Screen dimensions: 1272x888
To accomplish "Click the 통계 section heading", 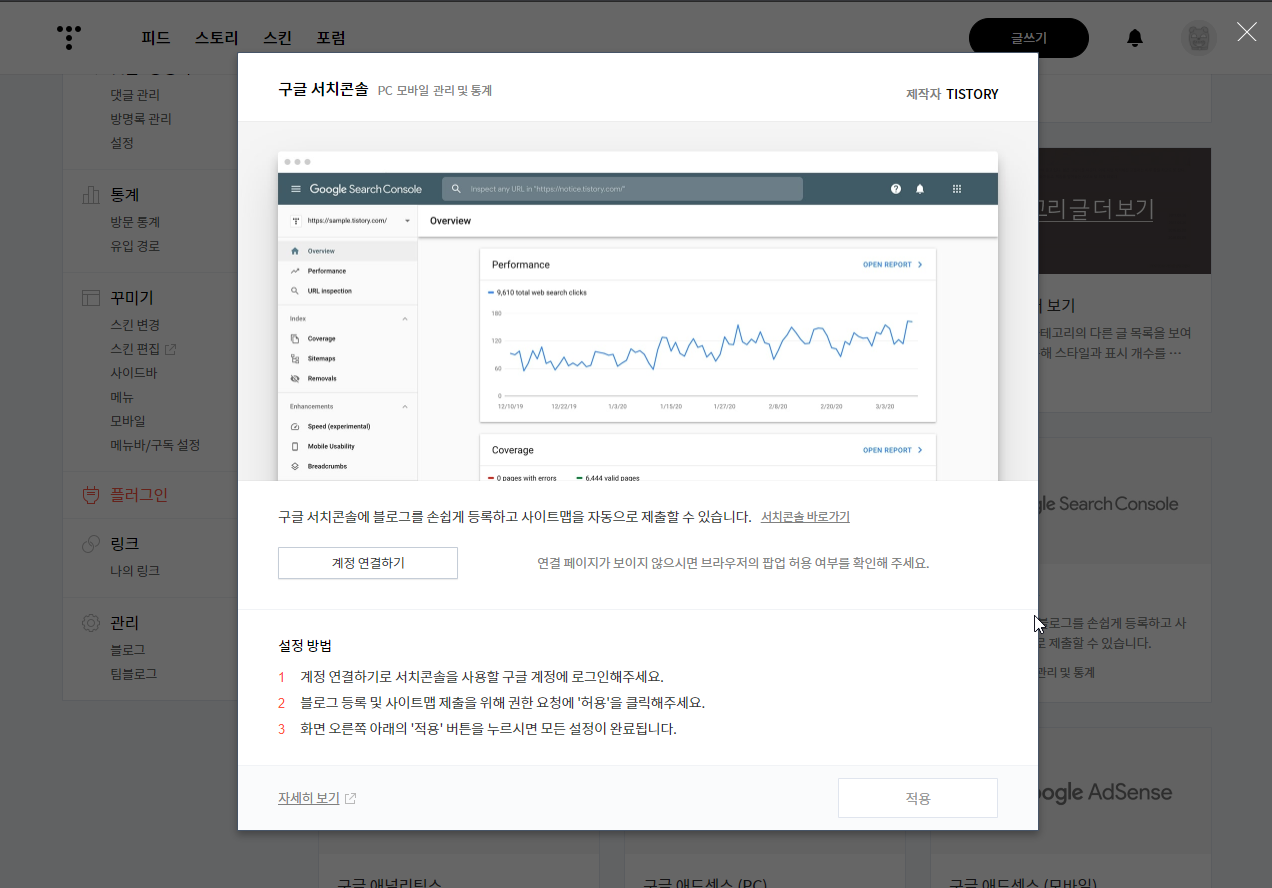I will click(125, 194).
